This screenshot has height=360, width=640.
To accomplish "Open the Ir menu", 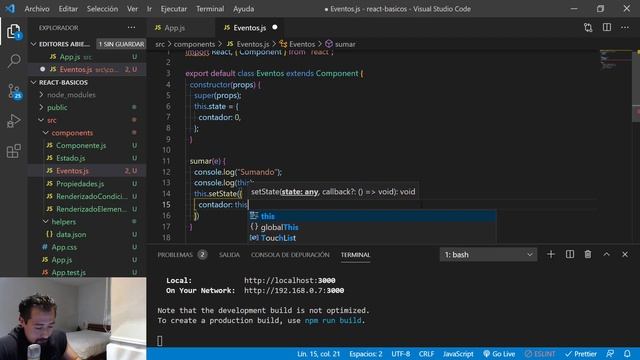I will [x=149, y=9].
